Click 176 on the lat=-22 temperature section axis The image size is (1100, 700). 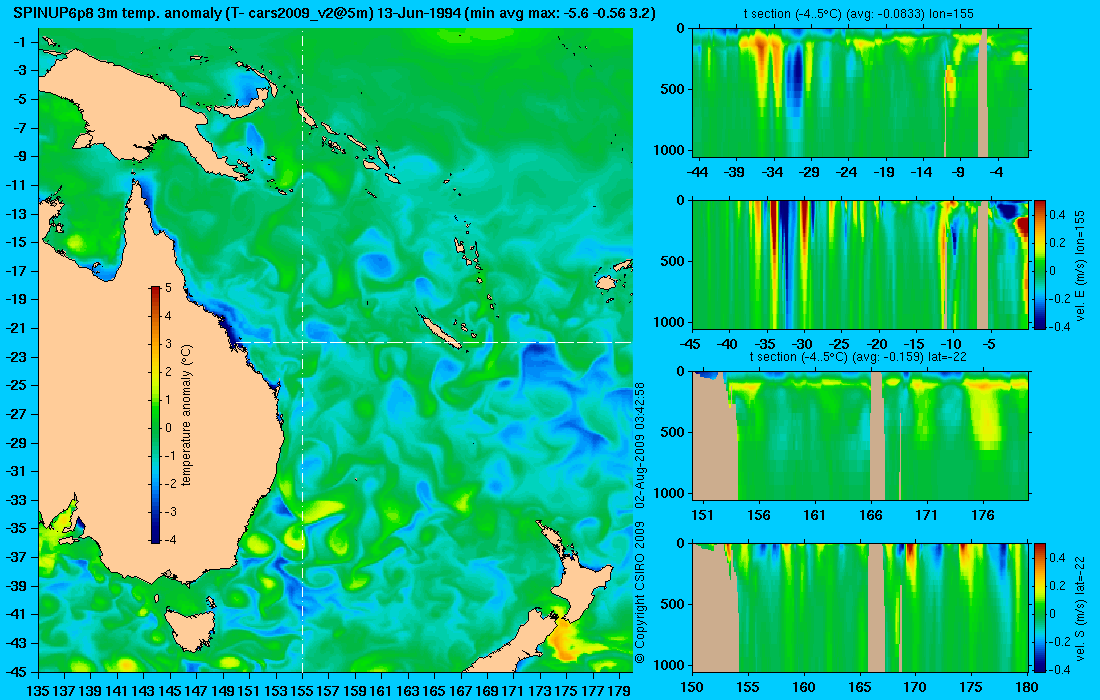pyautogui.click(x=983, y=515)
